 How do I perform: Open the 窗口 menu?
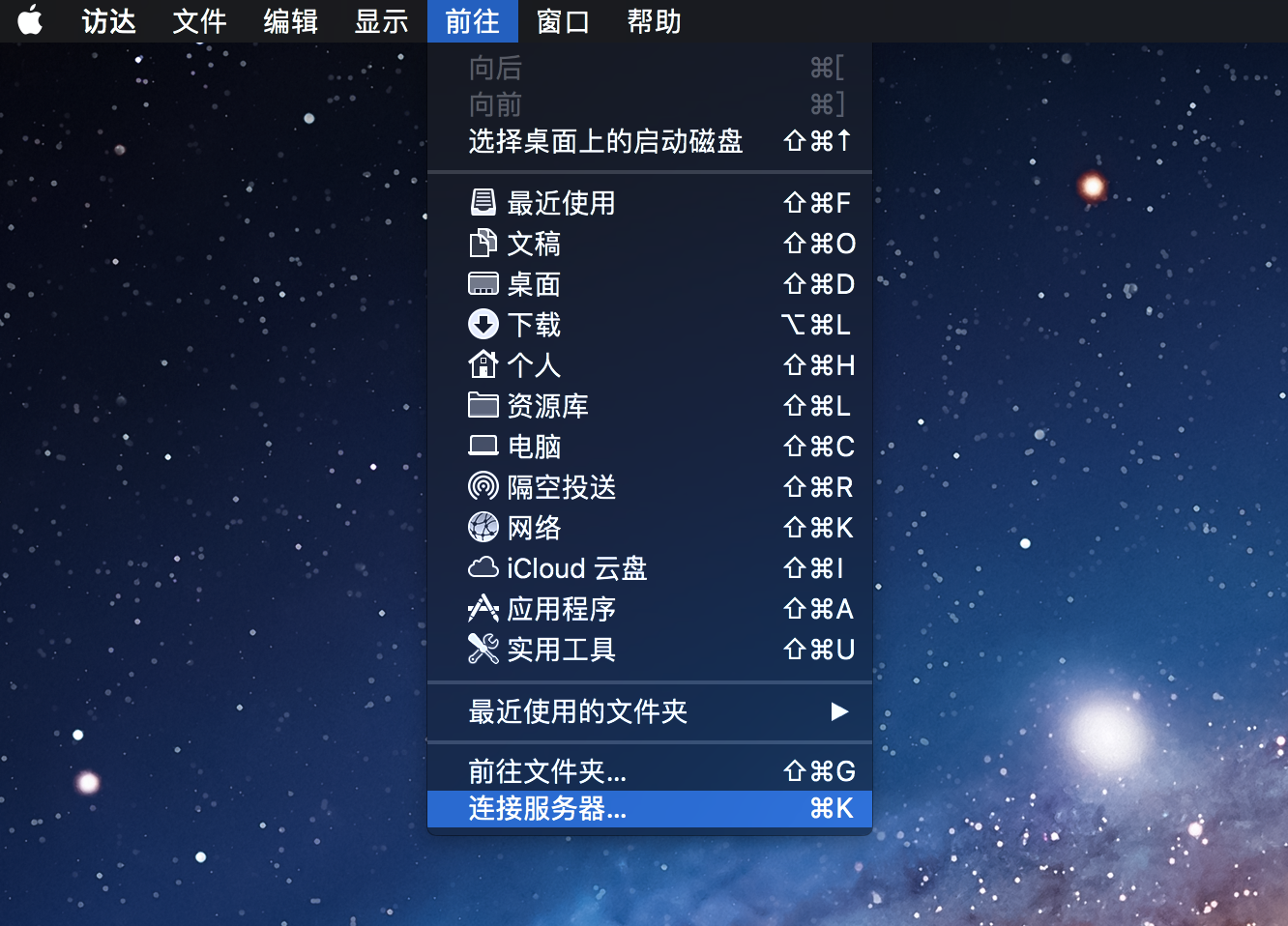pos(563,20)
